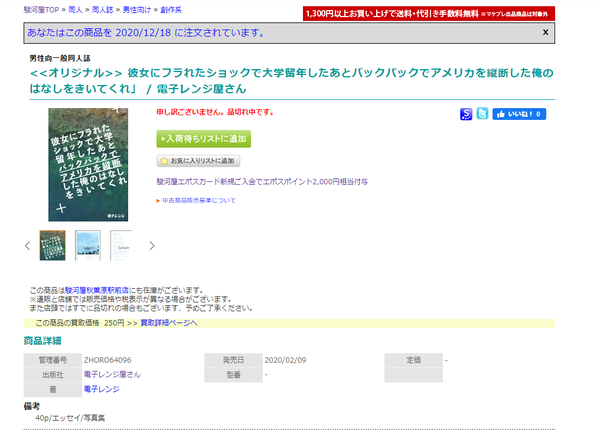
Task: Click the product title heading
Action: tap(292, 81)
